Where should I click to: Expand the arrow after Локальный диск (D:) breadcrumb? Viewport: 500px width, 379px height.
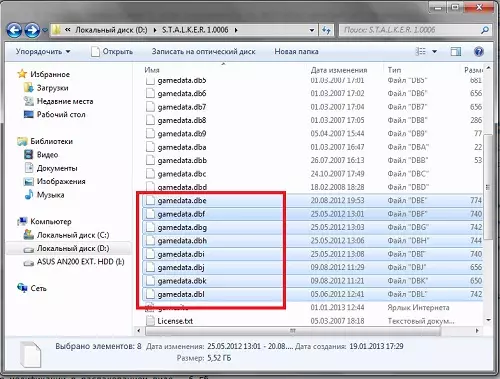coord(155,30)
